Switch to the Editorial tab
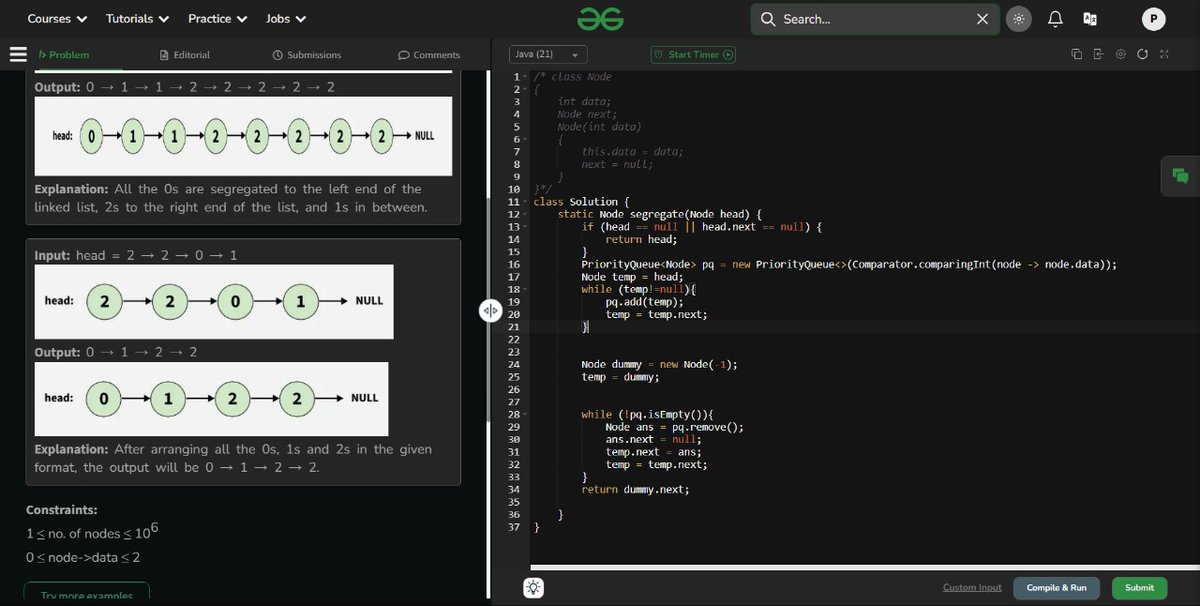1200x606 pixels. [x=185, y=55]
